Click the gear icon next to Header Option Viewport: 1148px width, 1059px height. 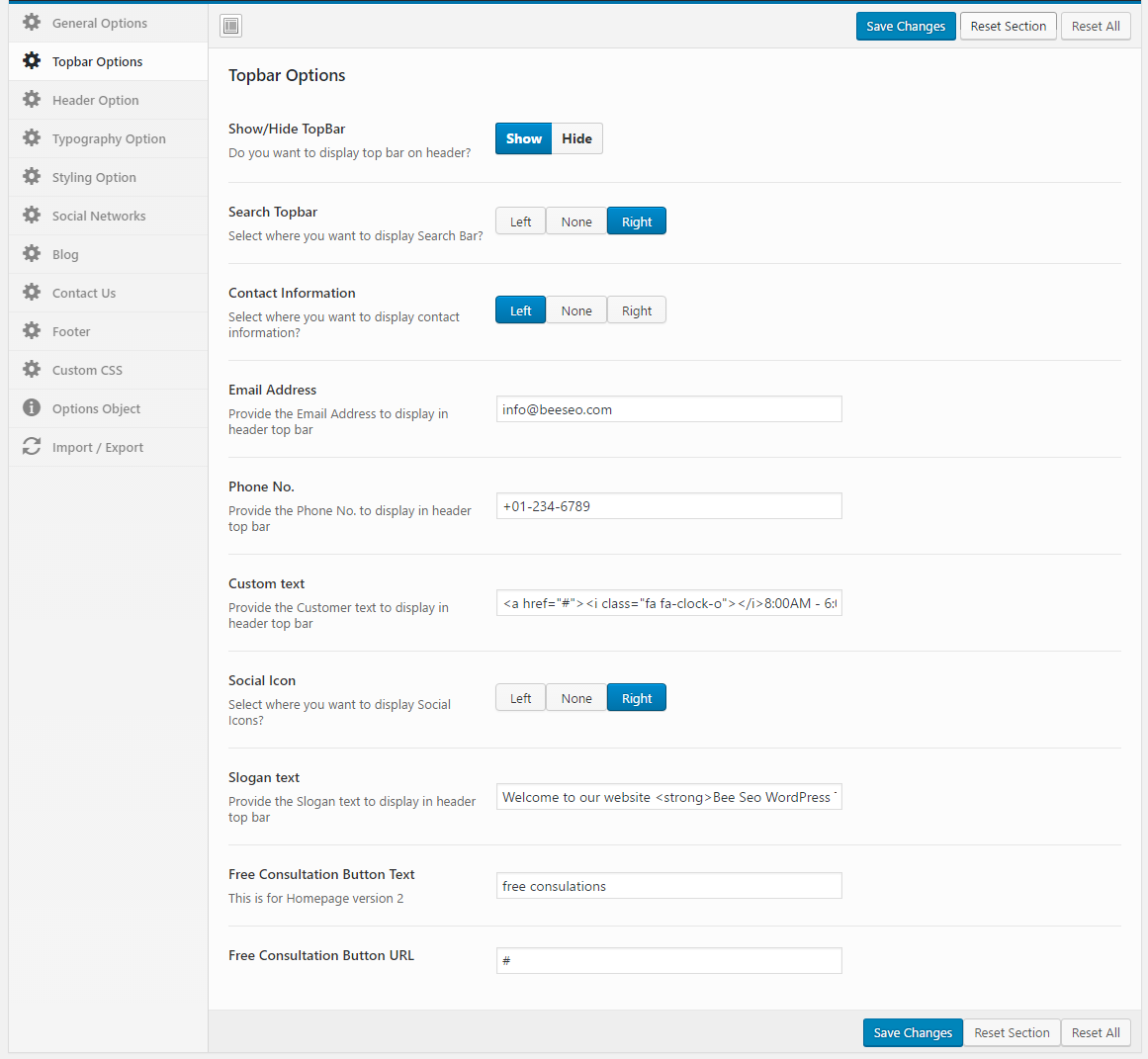click(x=32, y=99)
